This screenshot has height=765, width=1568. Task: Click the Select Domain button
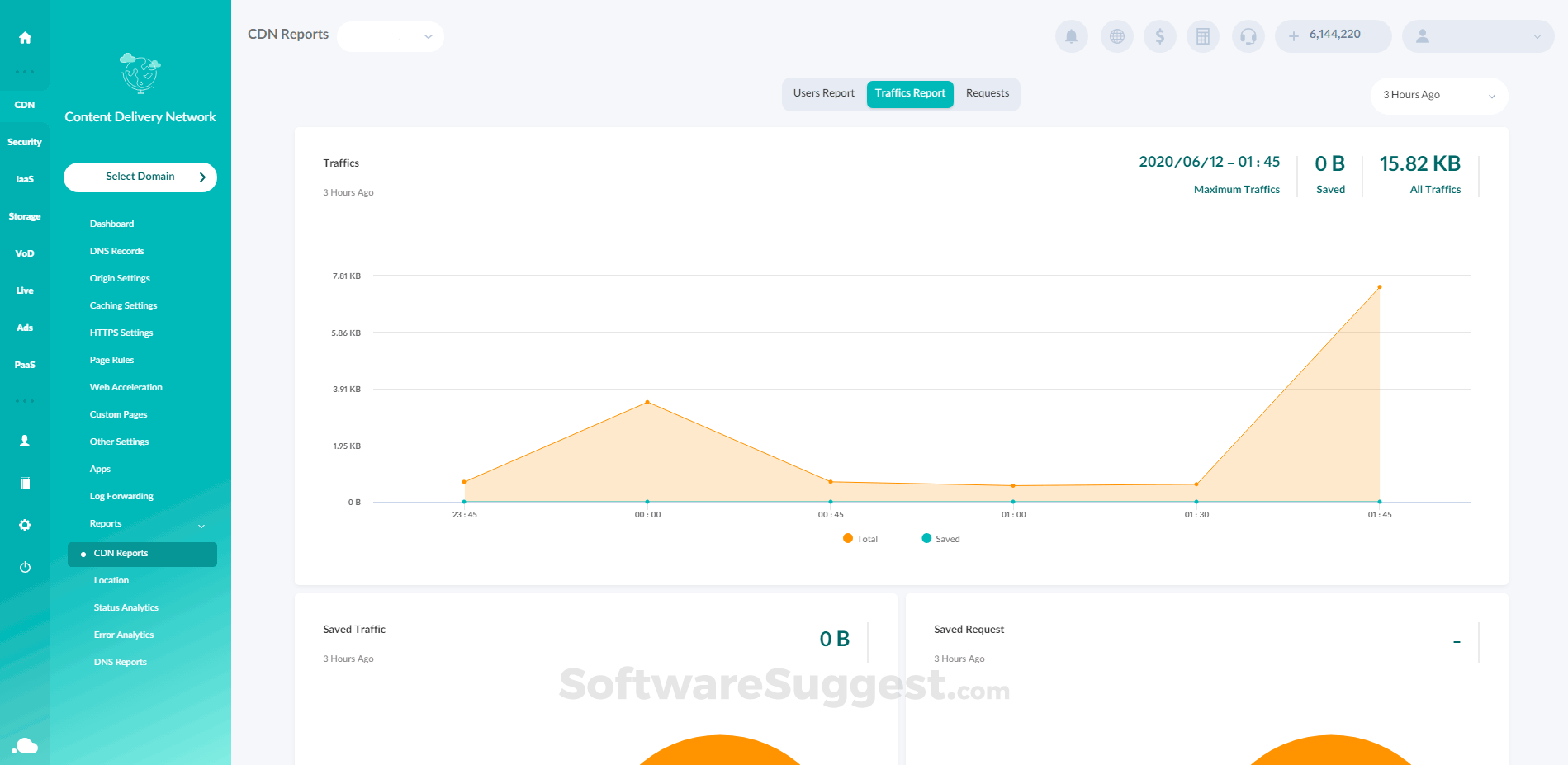pos(140,177)
